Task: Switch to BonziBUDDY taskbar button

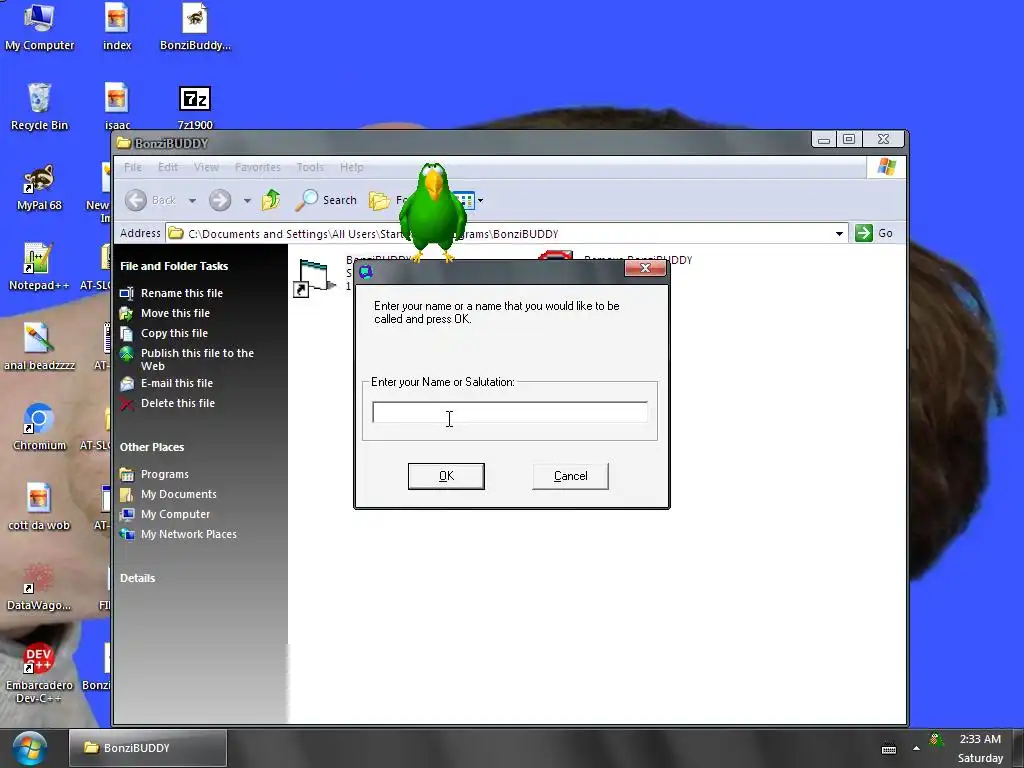Action: 148,748
